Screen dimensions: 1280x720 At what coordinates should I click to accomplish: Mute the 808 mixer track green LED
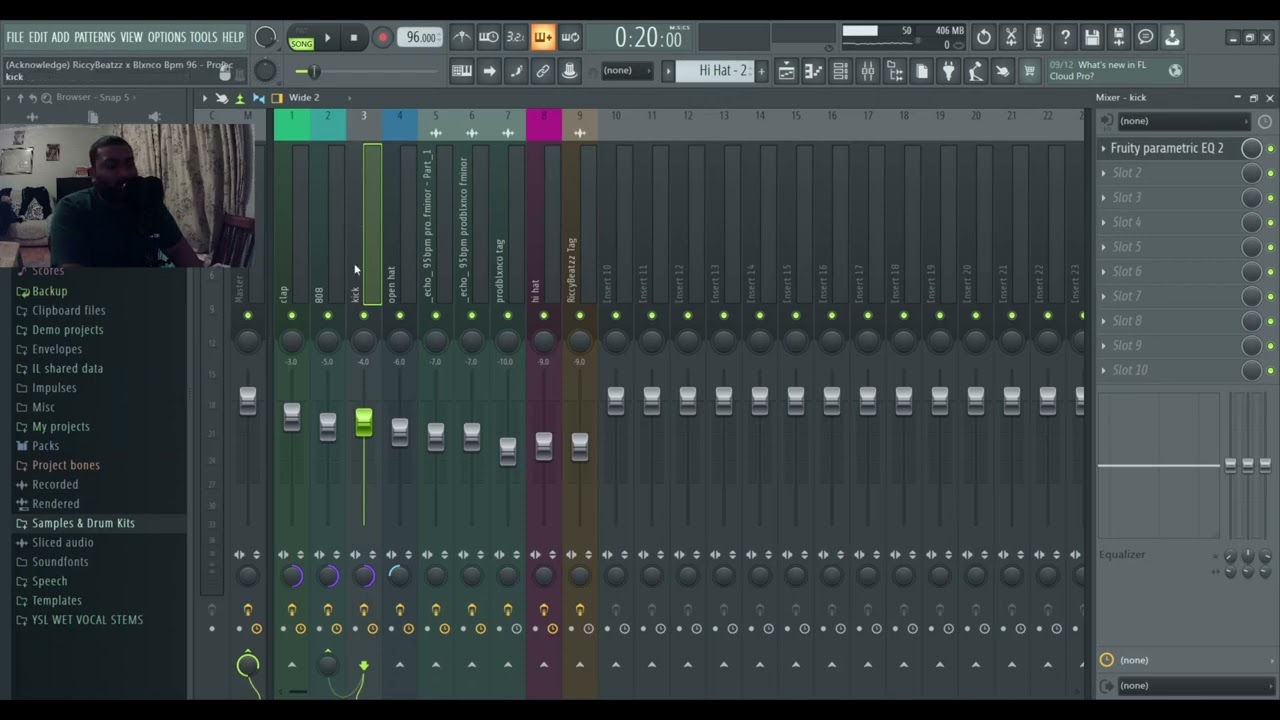(328, 316)
